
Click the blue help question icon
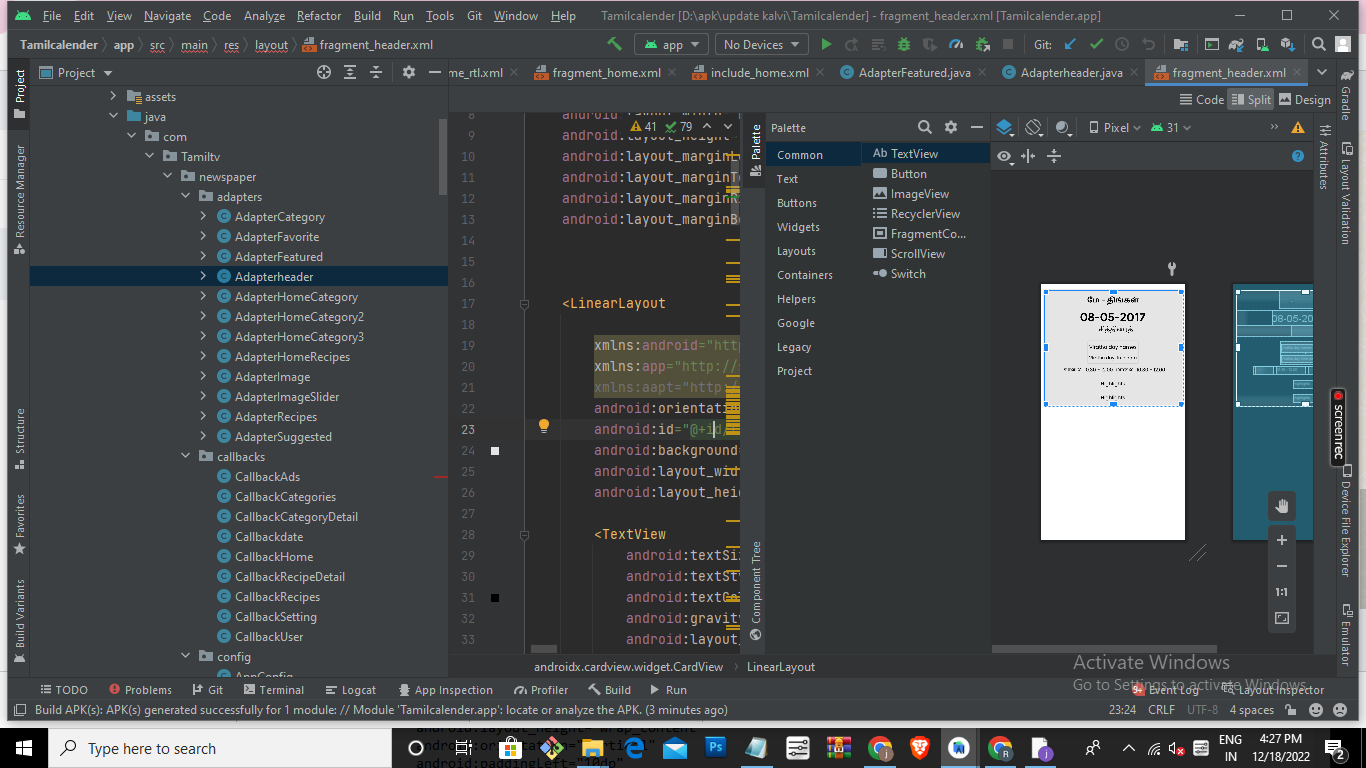1298,156
